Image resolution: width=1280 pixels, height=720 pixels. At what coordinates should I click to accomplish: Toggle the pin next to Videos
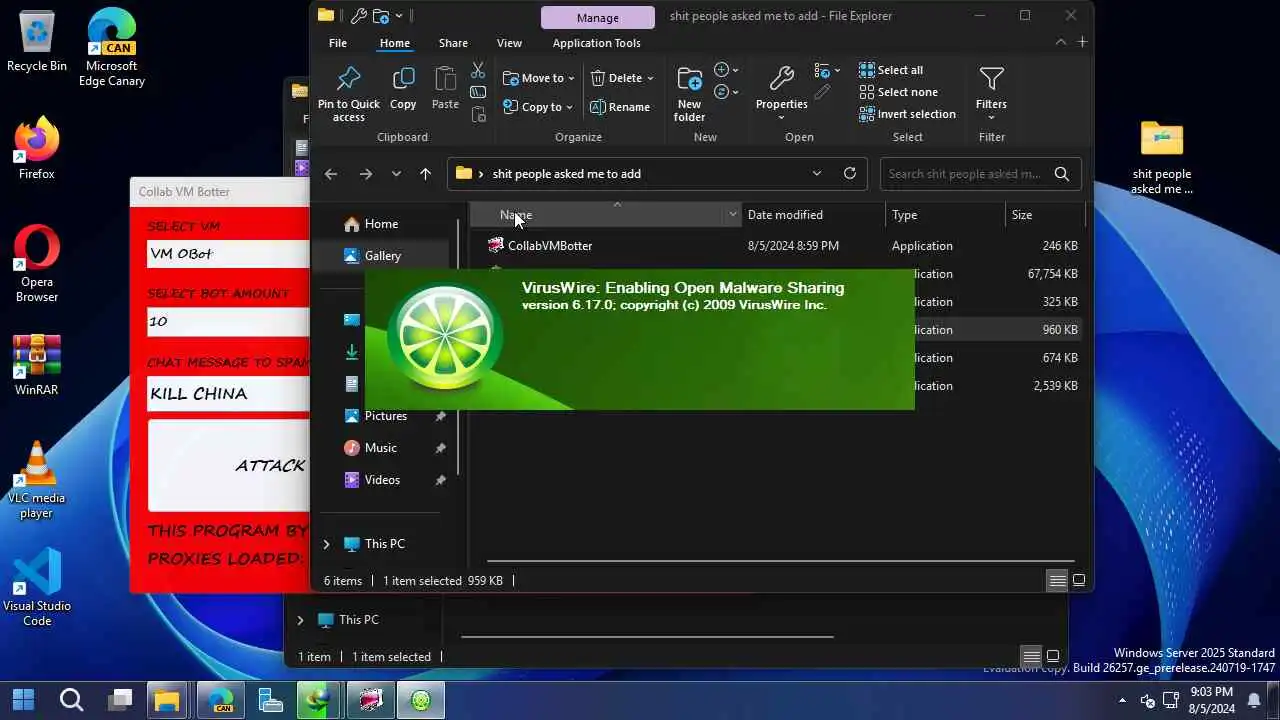coord(440,480)
